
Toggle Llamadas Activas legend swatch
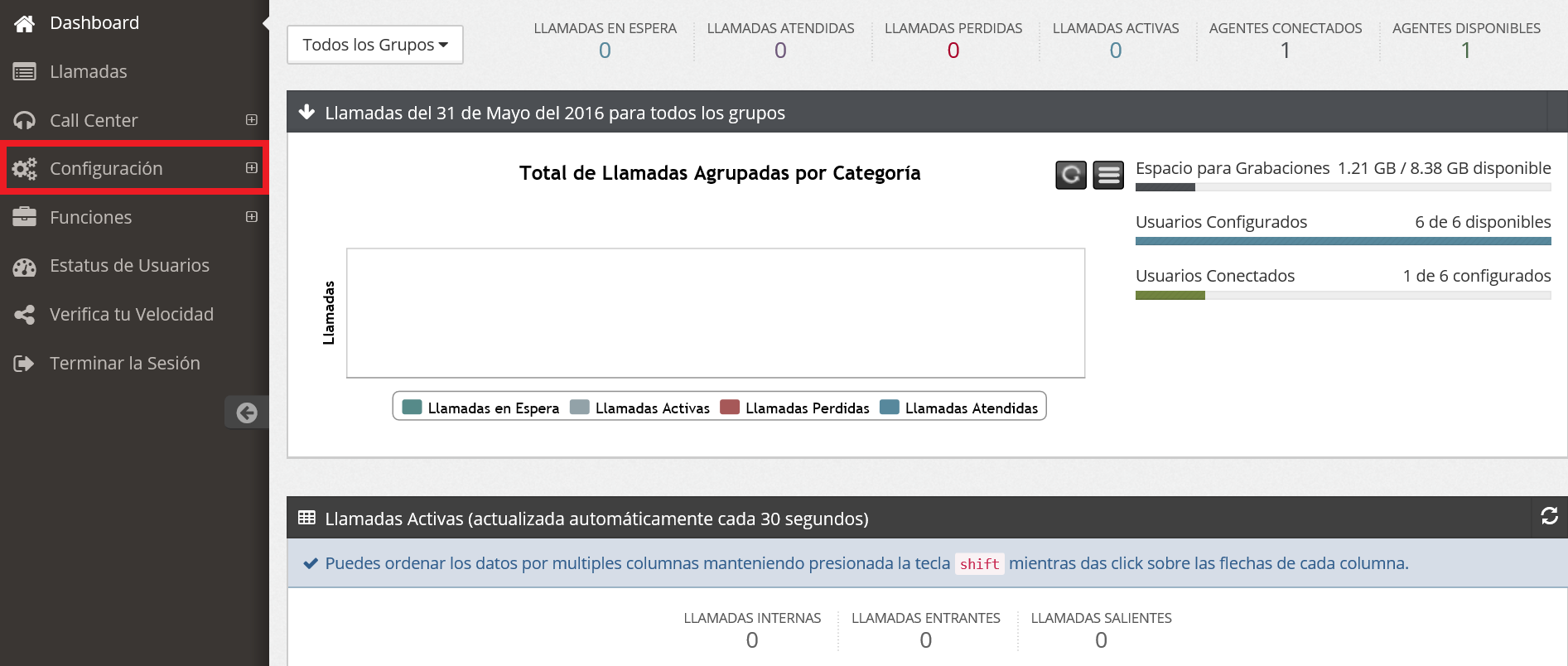(580, 407)
